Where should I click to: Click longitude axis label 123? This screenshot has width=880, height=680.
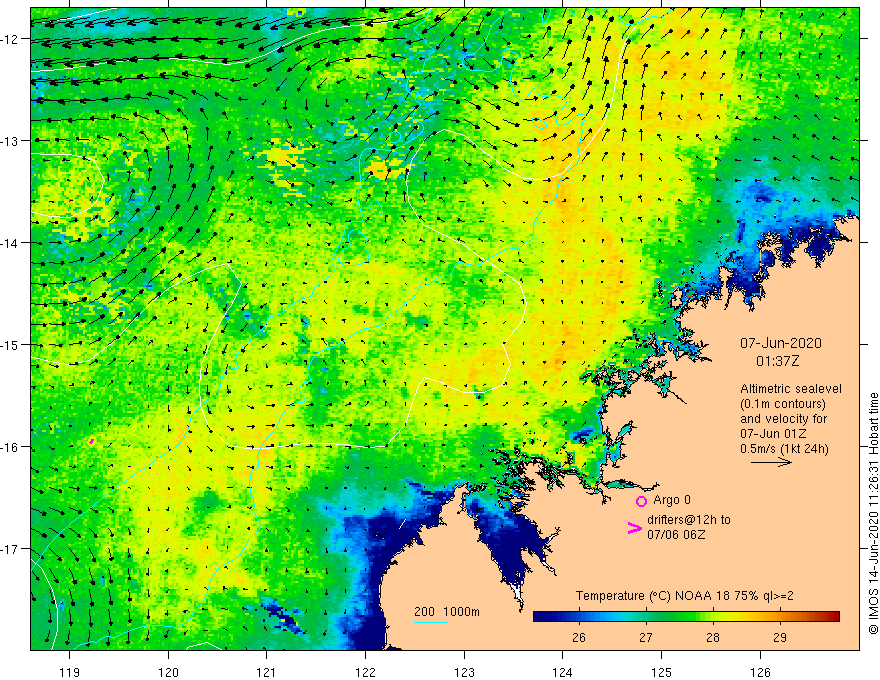[x=464, y=672]
